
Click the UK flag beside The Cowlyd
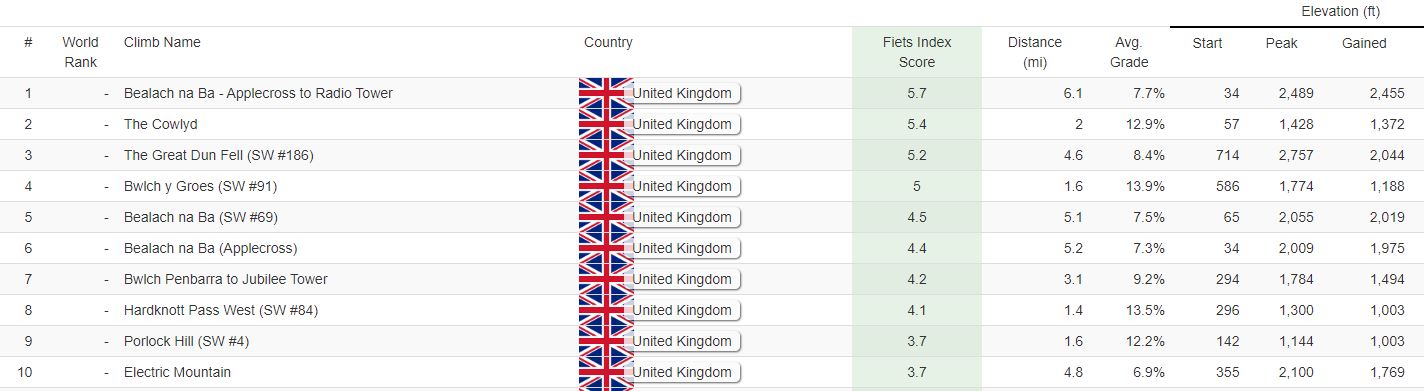pyautogui.click(x=606, y=124)
